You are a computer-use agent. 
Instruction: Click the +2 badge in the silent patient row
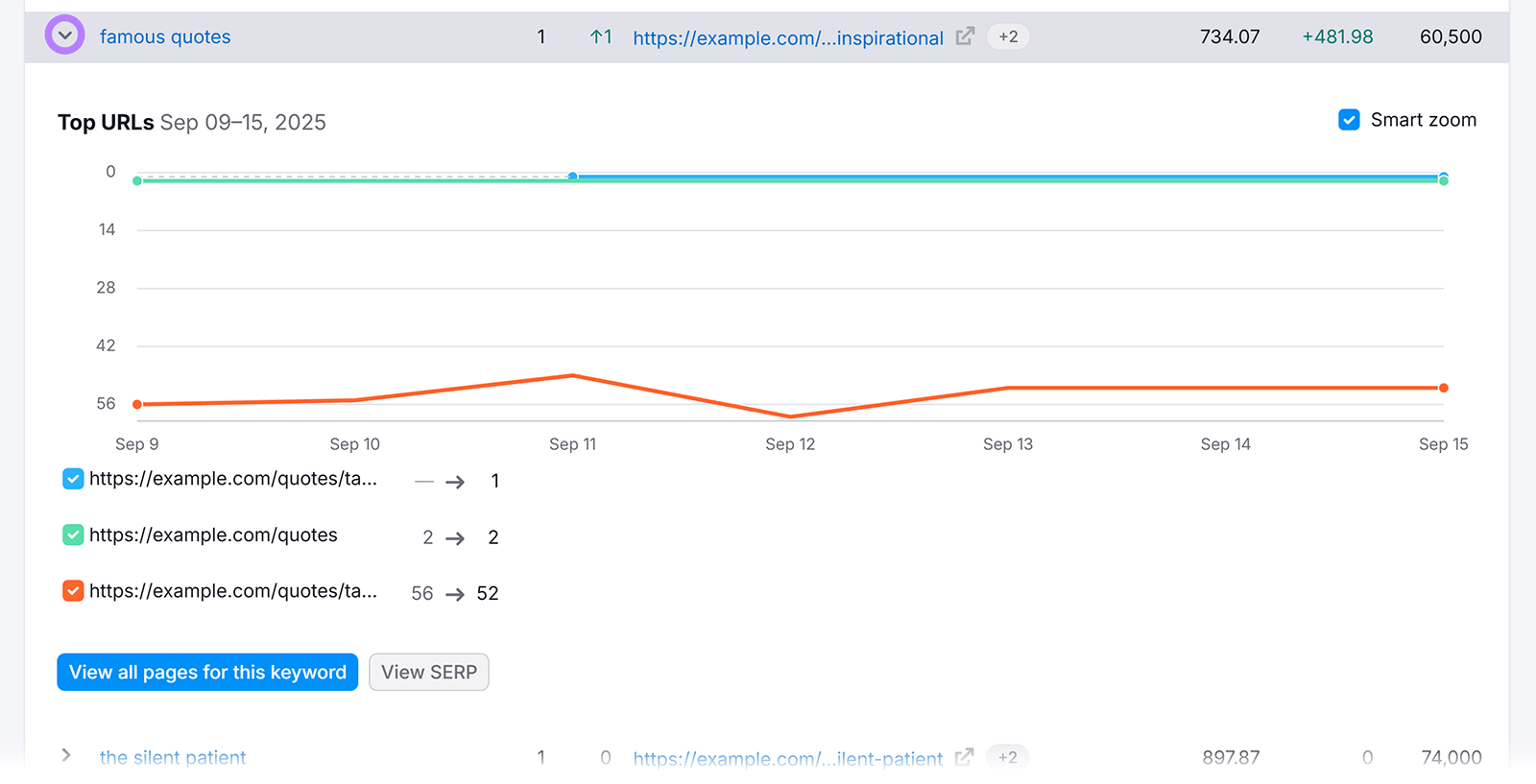[x=1007, y=756]
